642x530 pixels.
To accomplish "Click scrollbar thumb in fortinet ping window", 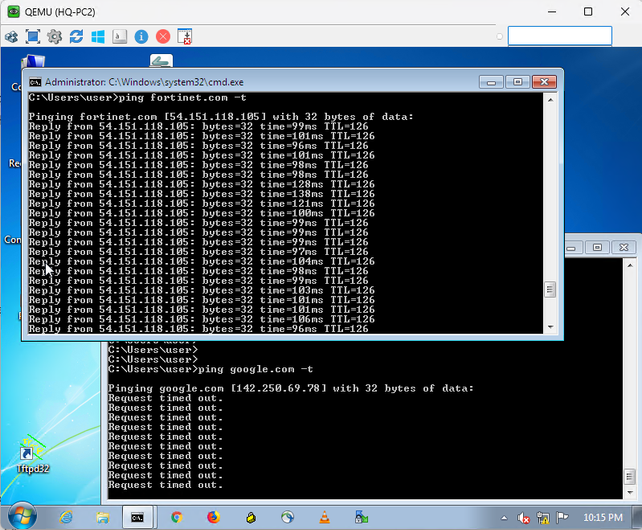I will (550, 290).
